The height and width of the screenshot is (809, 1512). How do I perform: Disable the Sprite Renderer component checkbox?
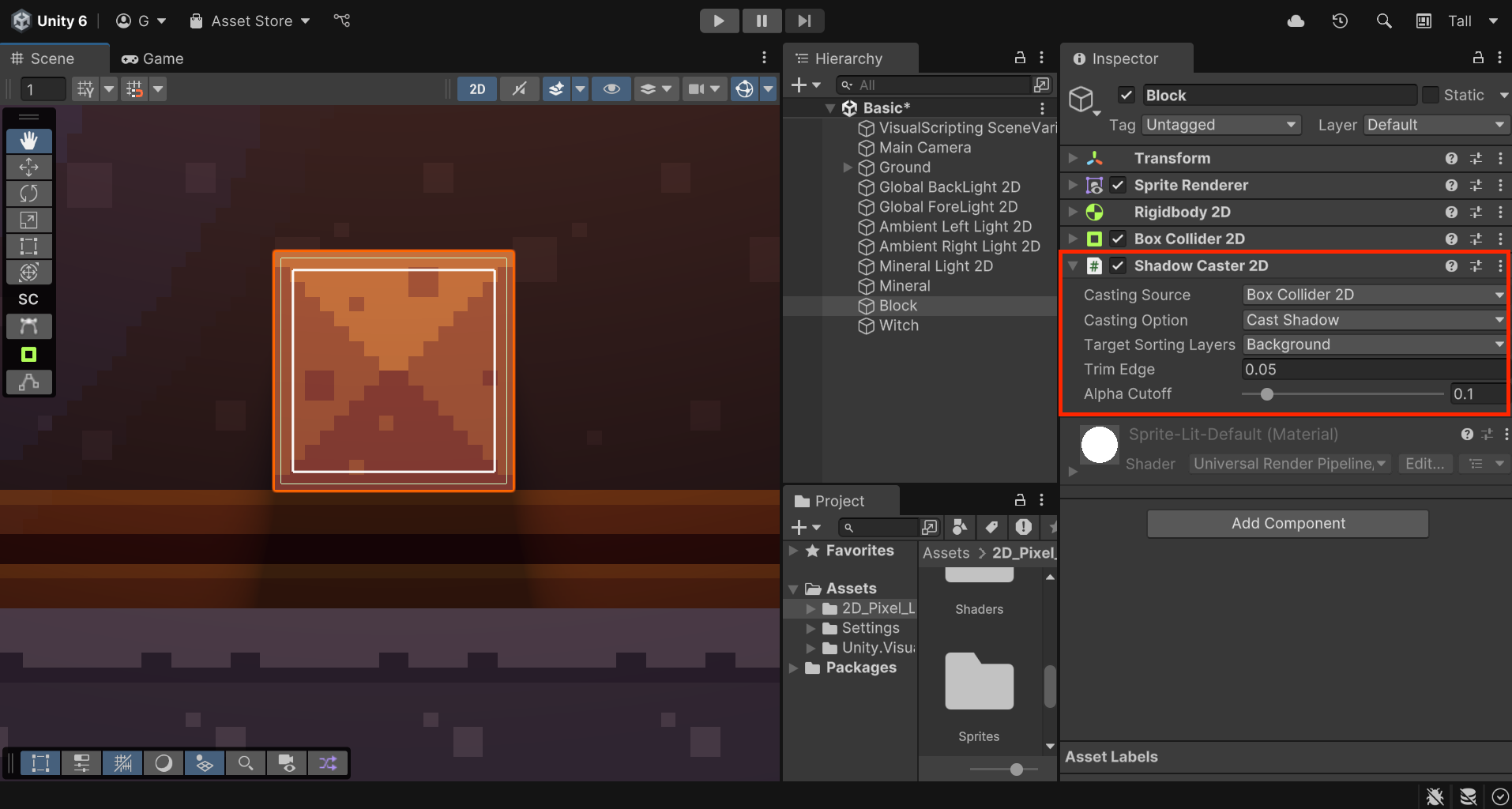tap(1118, 186)
